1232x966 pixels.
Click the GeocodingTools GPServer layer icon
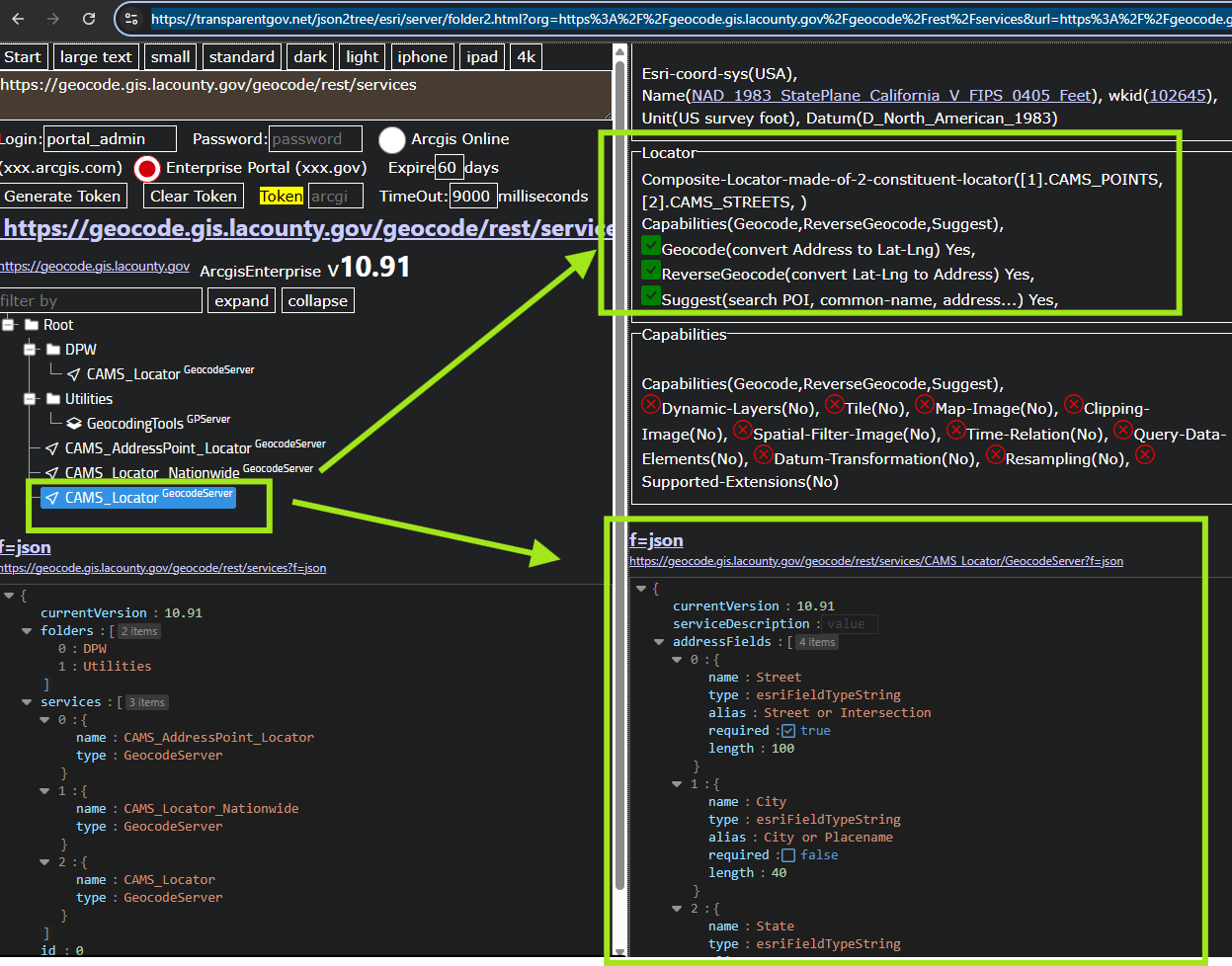coord(74,424)
